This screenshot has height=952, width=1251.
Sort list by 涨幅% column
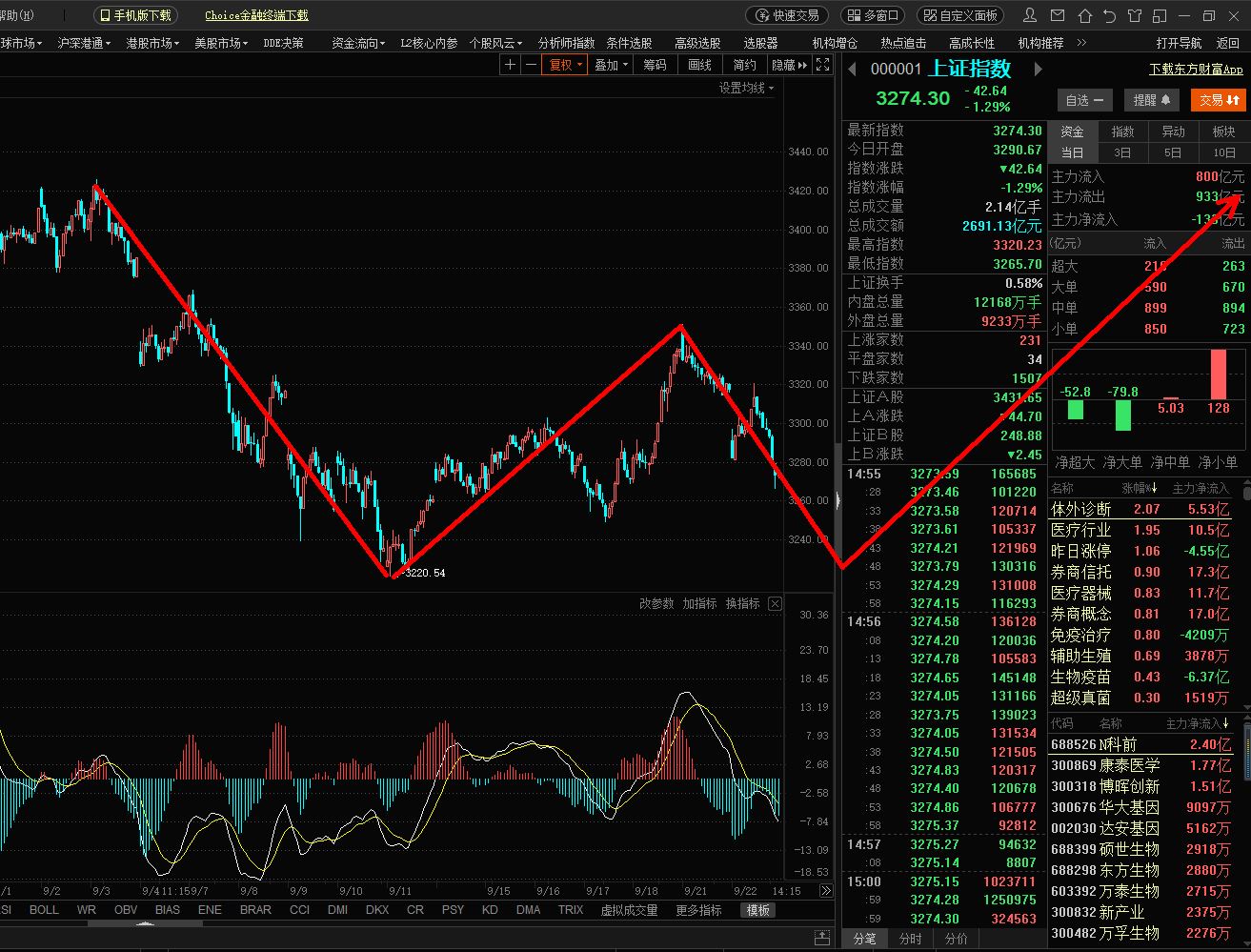click(1139, 488)
